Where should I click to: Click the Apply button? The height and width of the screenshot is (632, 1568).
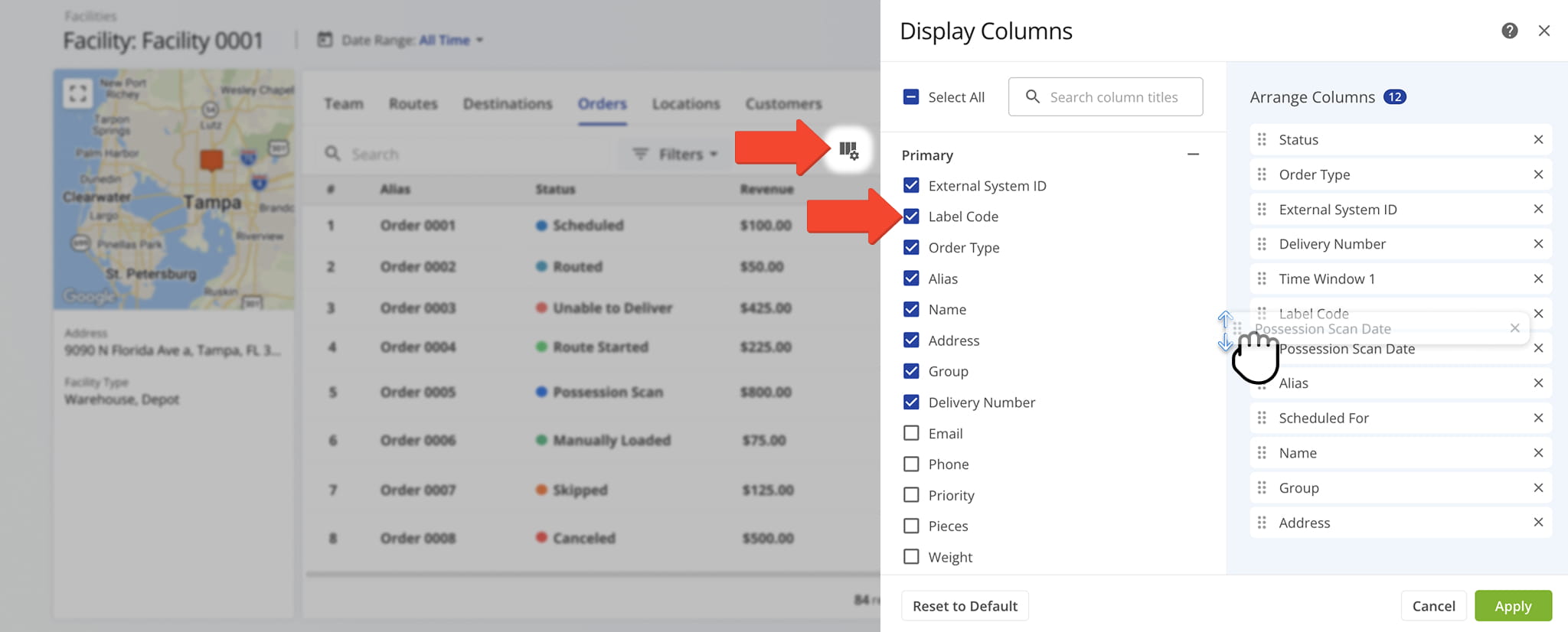1512,606
